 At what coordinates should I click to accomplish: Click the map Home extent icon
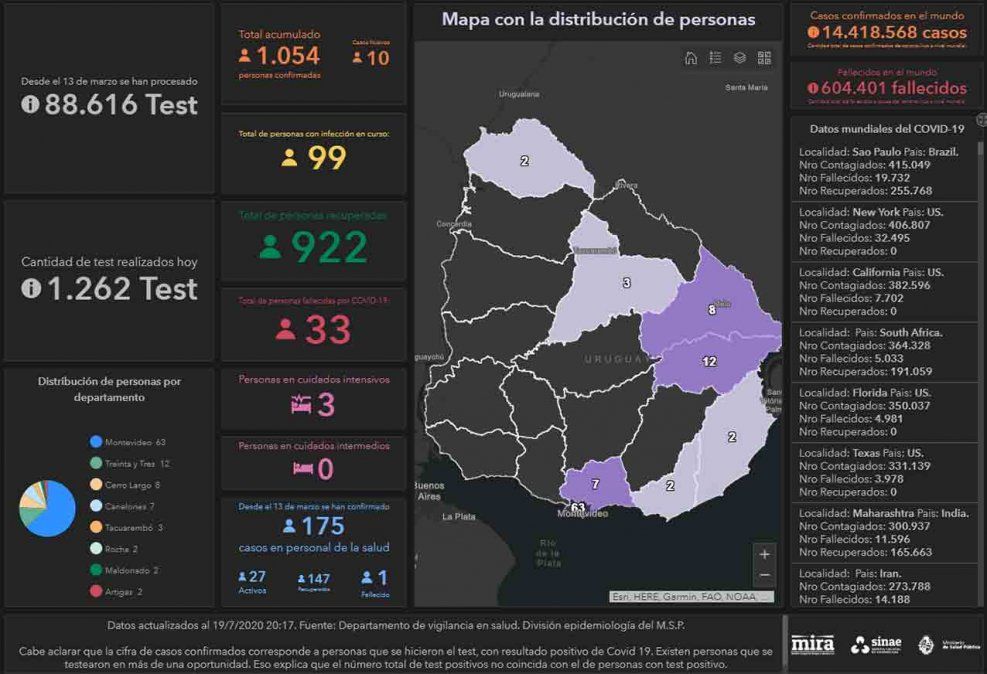691,58
